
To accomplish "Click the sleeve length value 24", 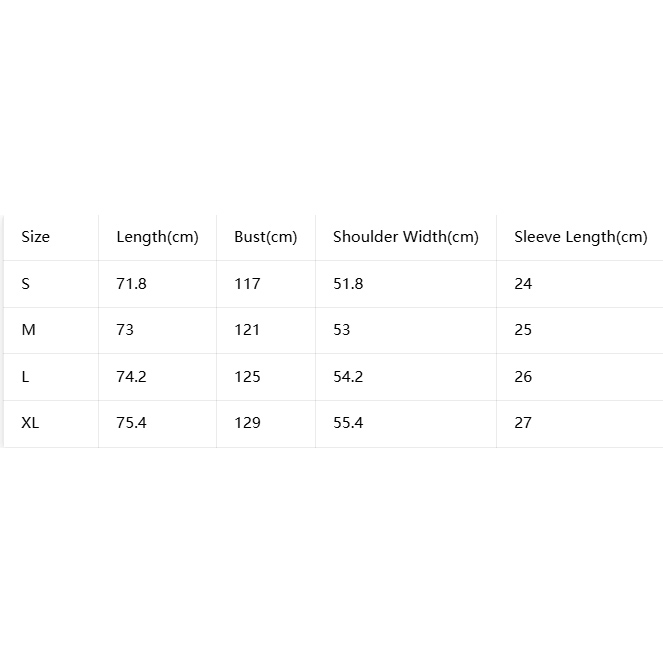I will (x=523, y=284).
